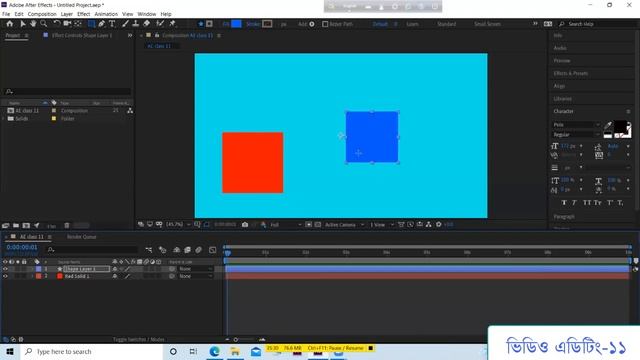Open the Animation menu
Image resolution: width=640 pixels, height=360 pixels.
106,14
